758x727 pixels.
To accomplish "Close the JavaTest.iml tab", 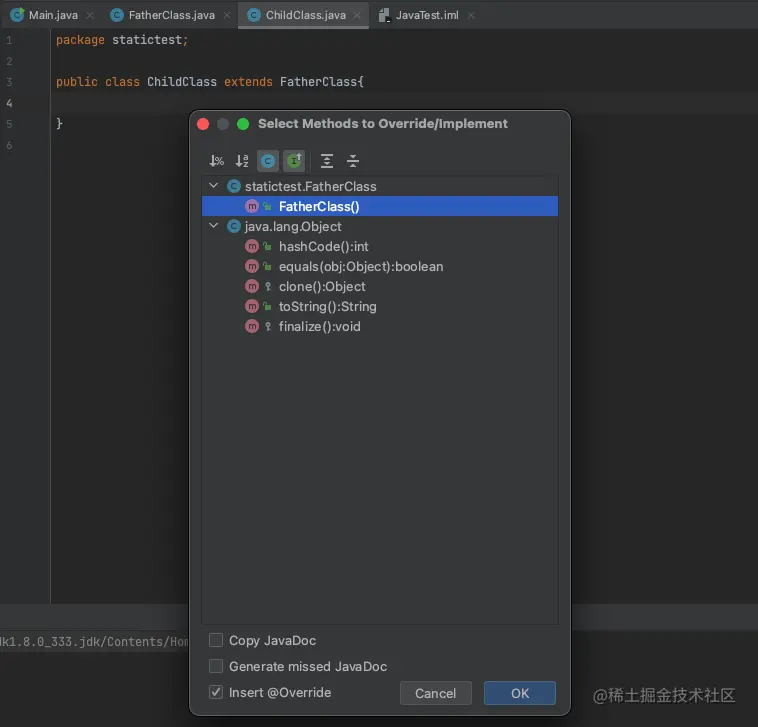I will coord(471,15).
